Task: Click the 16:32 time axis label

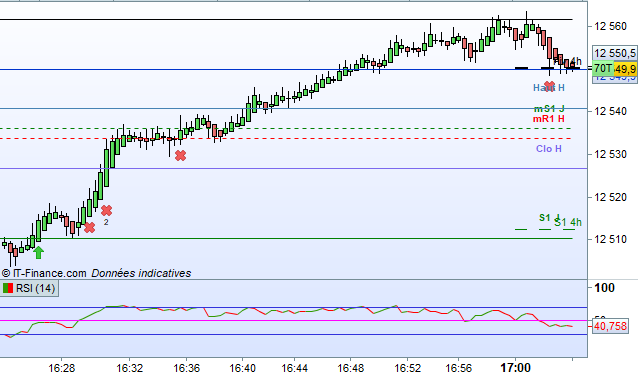Action: (129, 368)
